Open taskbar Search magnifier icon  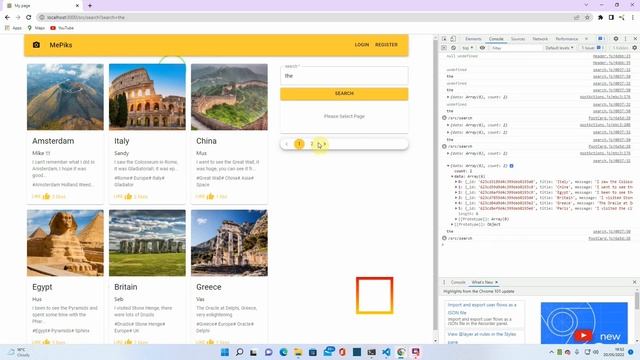(x=240, y=352)
